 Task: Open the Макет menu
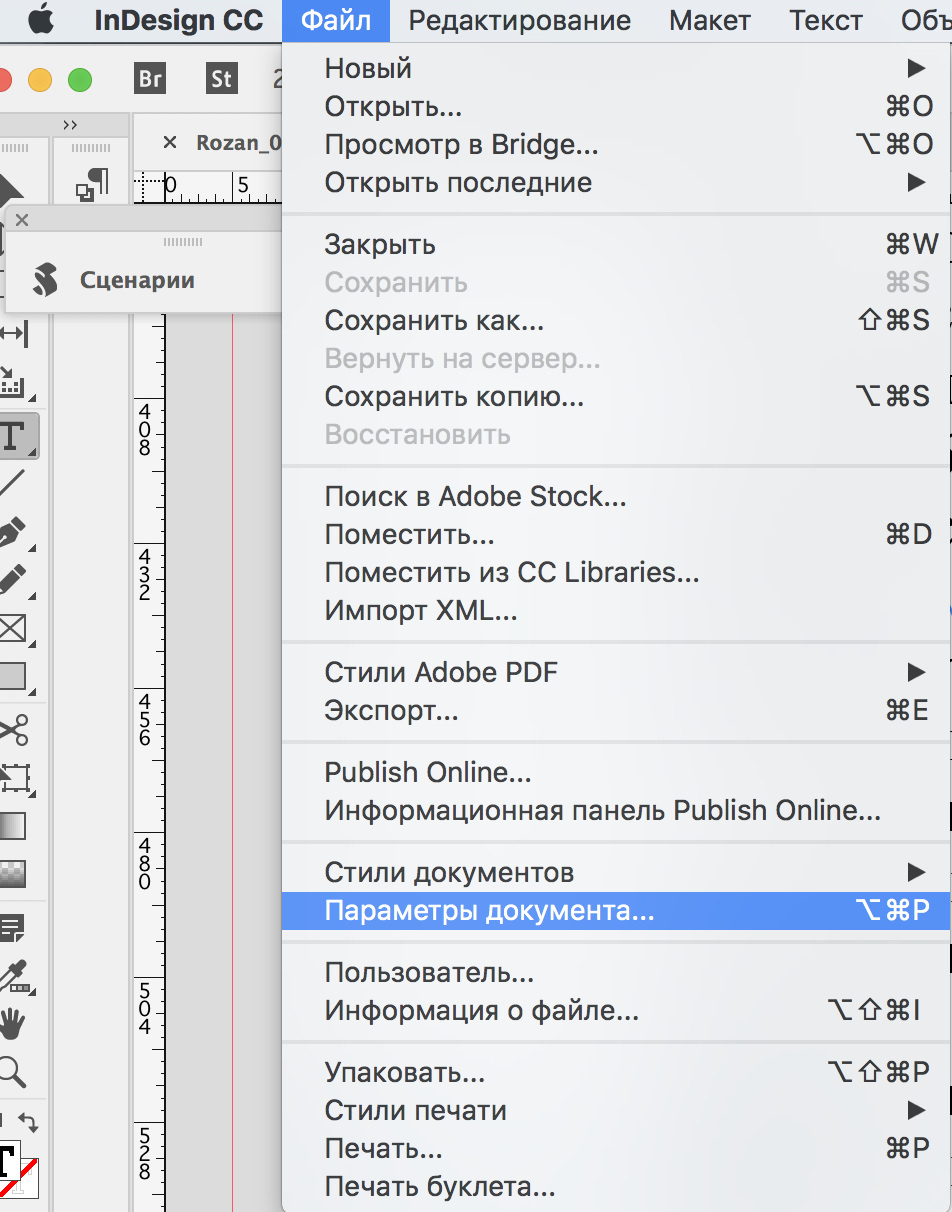coord(709,20)
